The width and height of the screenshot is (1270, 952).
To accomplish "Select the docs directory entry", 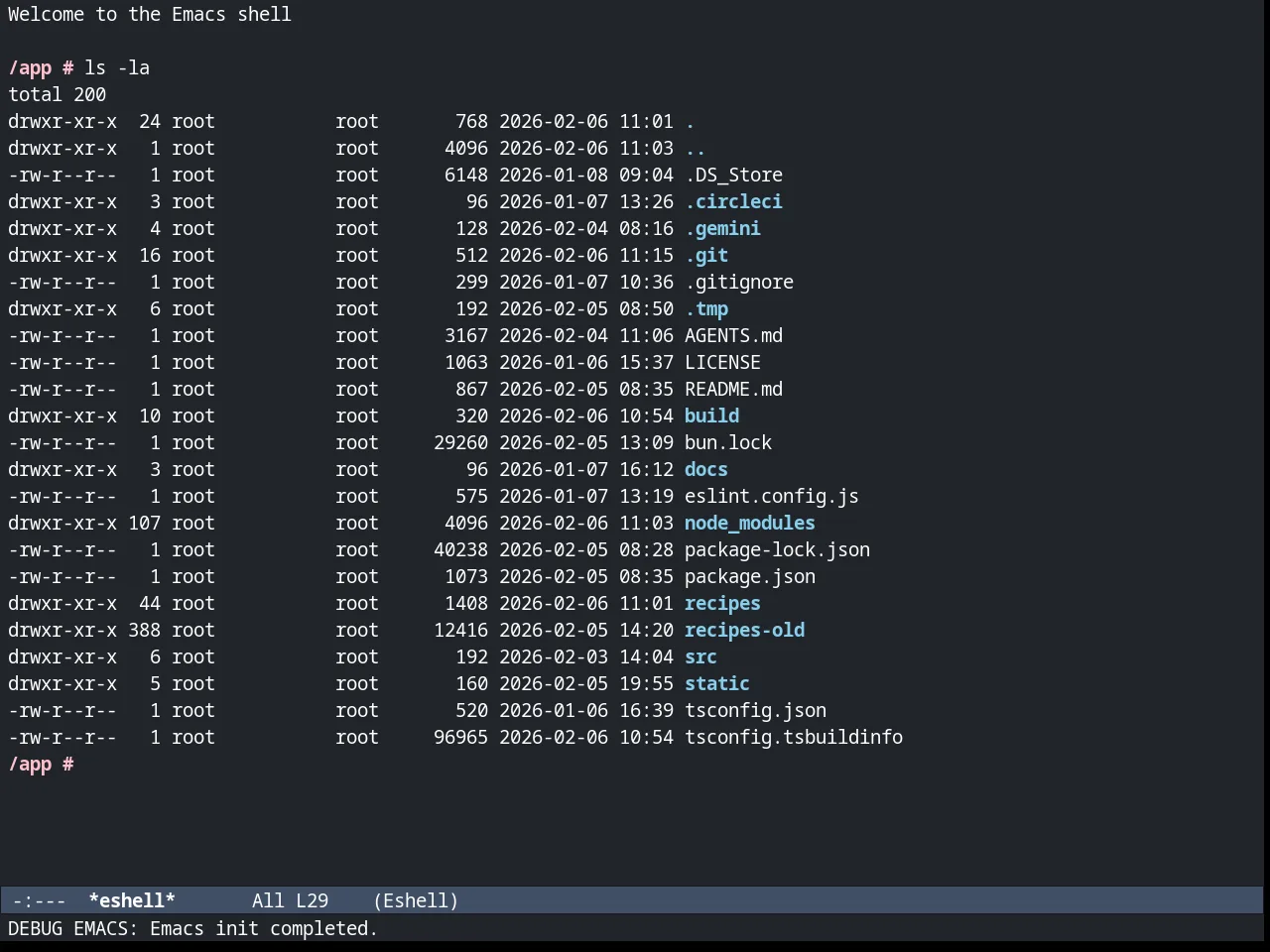I will tap(706, 469).
